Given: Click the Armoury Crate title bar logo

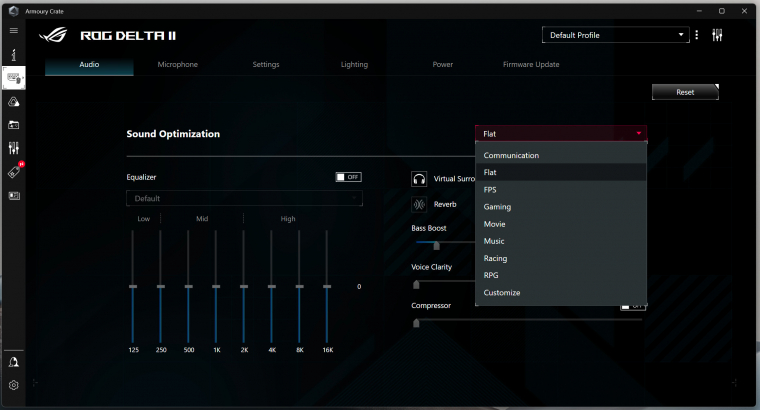Looking at the screenshot, I should click(14, 11).
